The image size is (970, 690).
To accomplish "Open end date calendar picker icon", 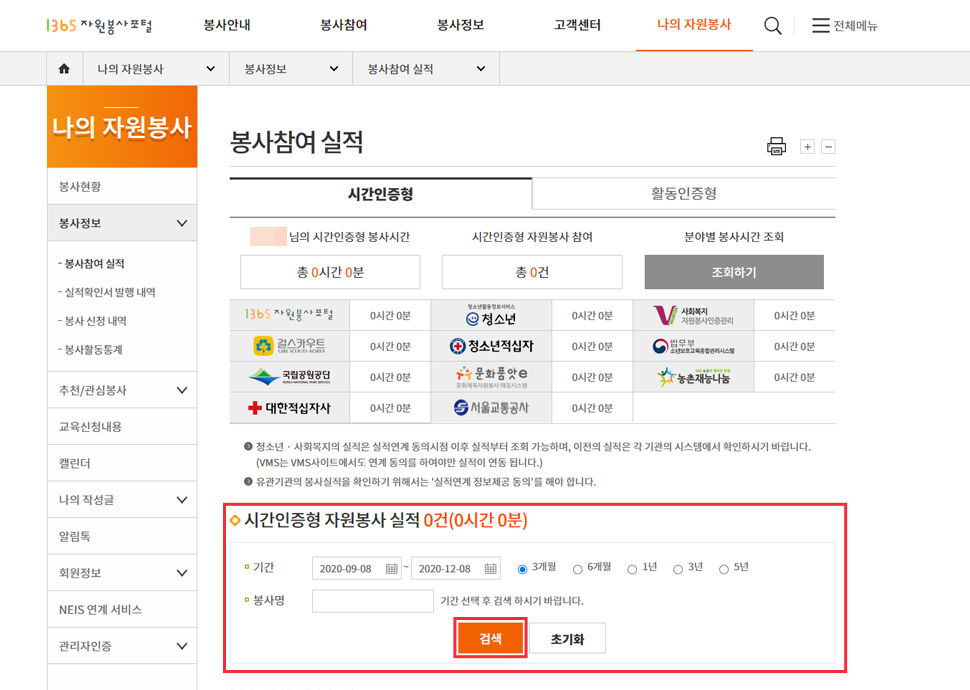I will pyautogui.click(x=491, y=569).
